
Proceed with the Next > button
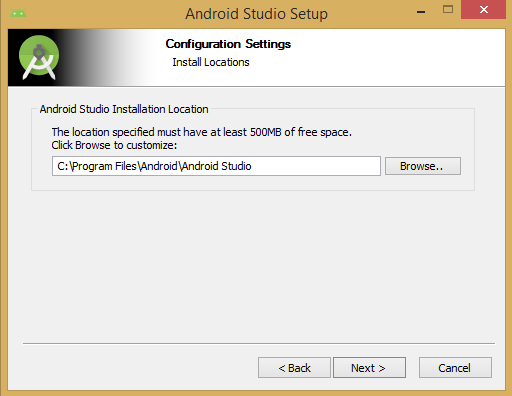pos(369,368)
